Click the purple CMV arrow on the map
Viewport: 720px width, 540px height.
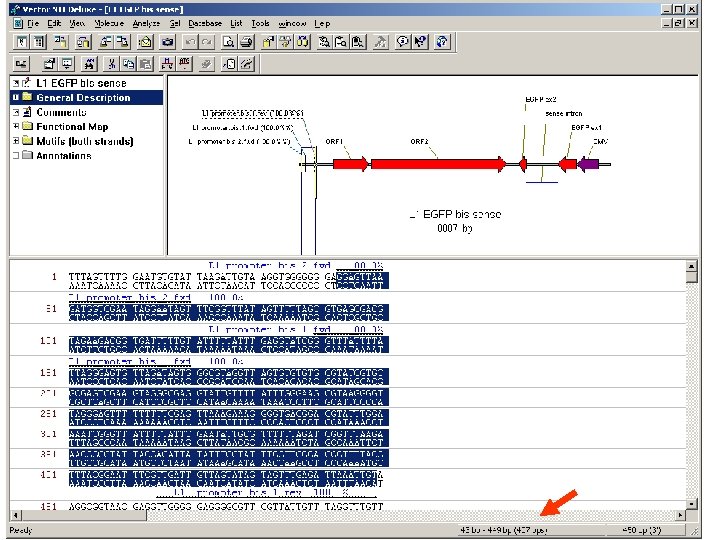[x=588, y=164]
